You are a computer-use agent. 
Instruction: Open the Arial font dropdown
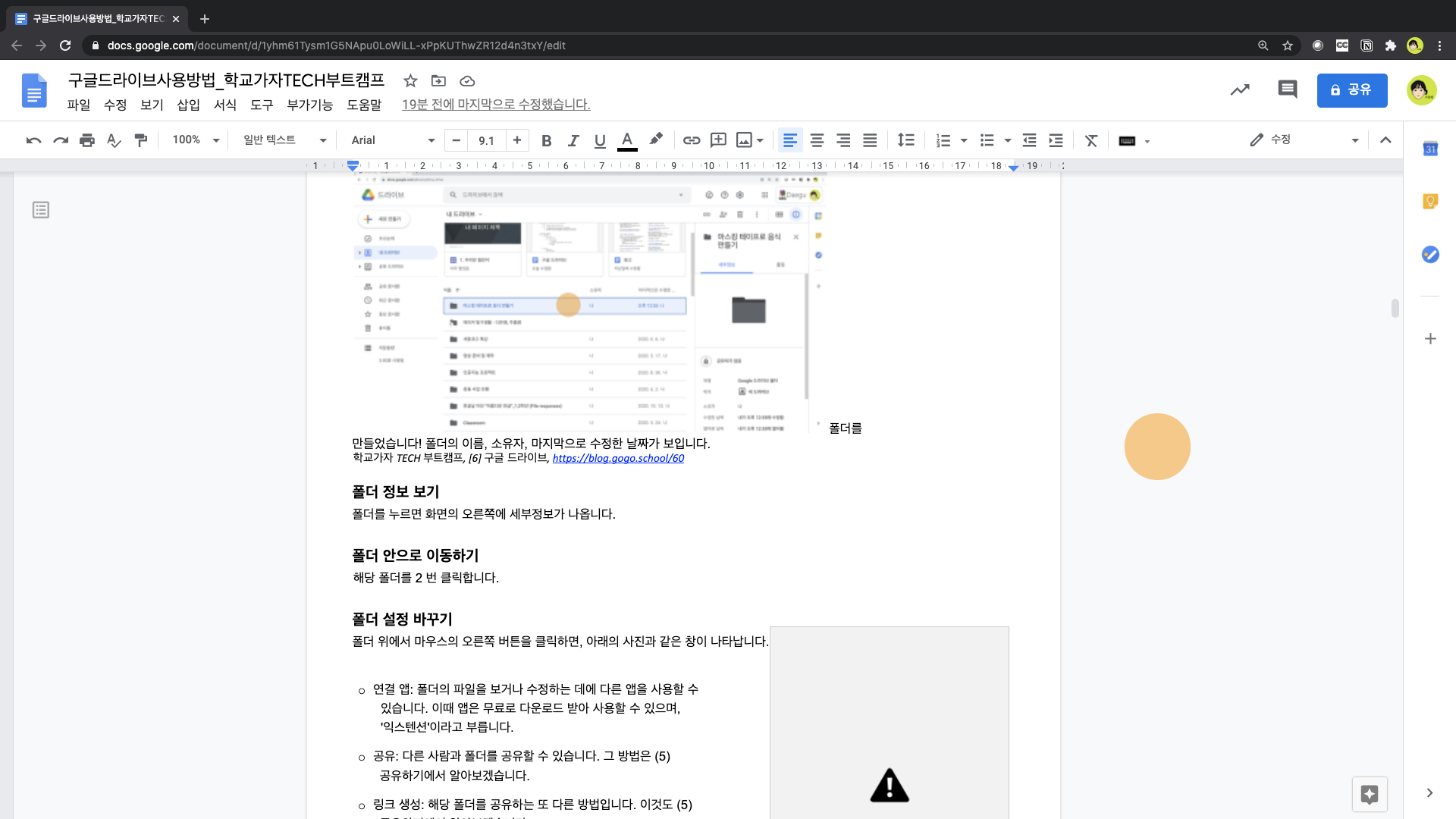393,140
